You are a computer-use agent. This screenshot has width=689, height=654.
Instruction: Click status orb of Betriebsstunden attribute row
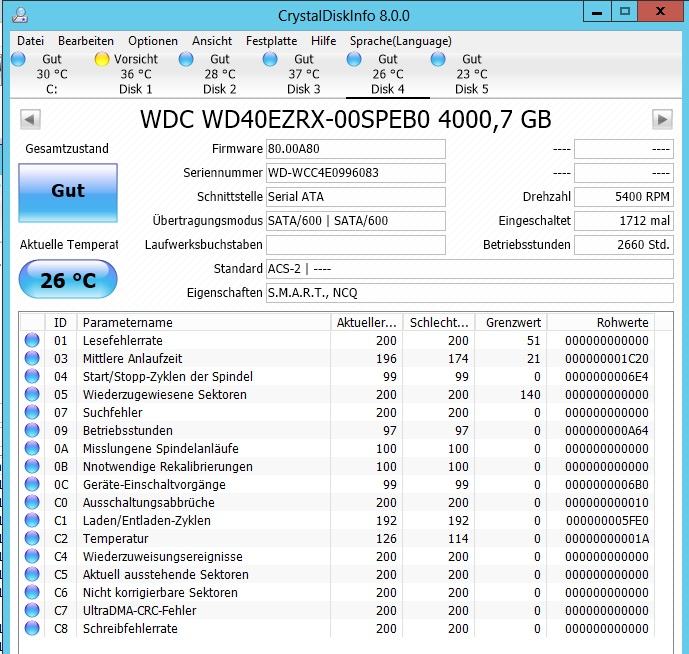(x=32, y=430)
